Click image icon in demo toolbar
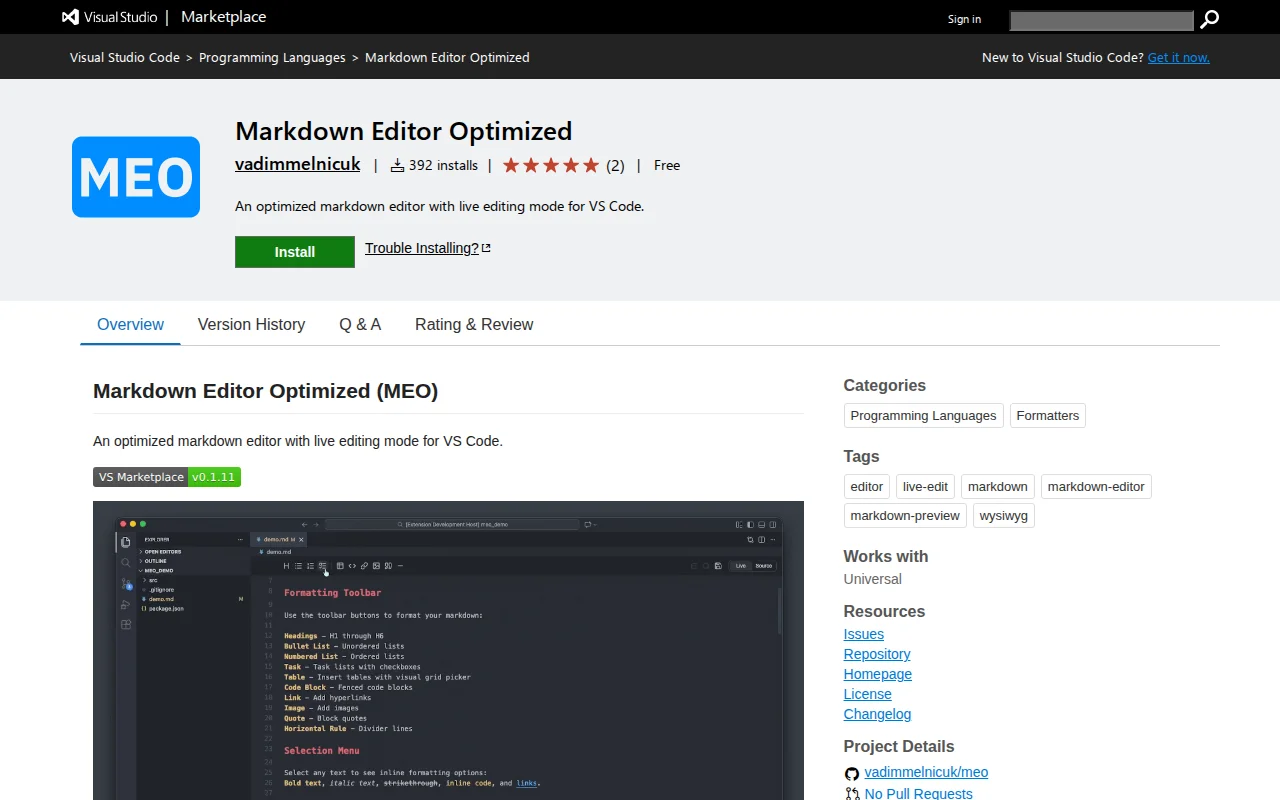Viewport: 1280px width, 800px height. [x=376, y=566]
